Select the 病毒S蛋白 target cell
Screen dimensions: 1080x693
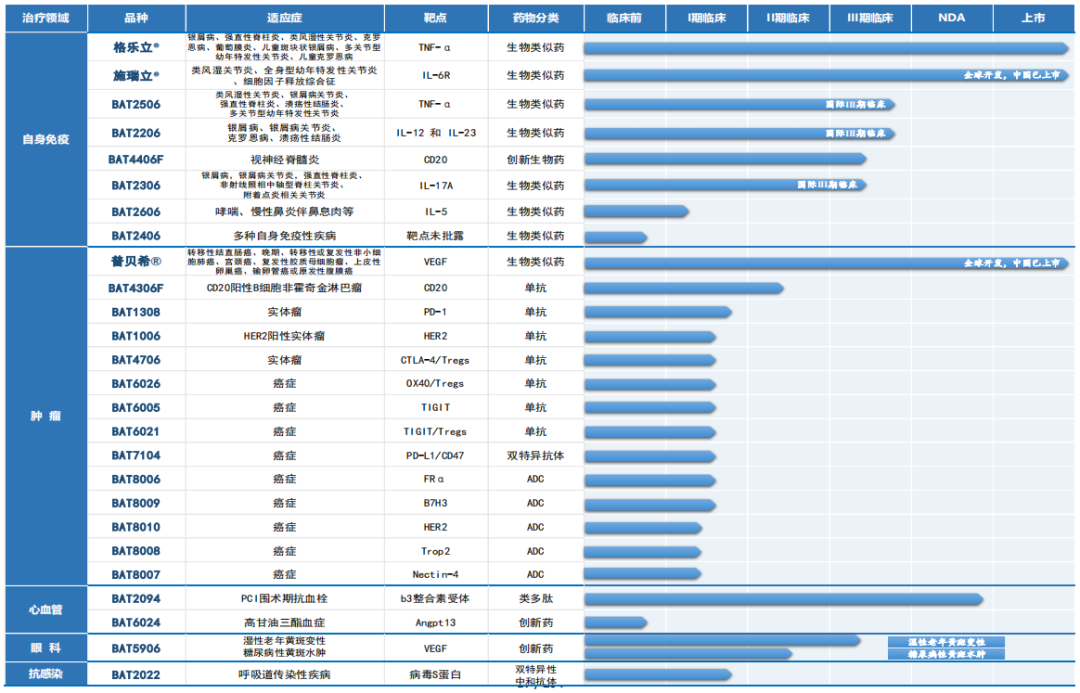[x=436, y=675]
